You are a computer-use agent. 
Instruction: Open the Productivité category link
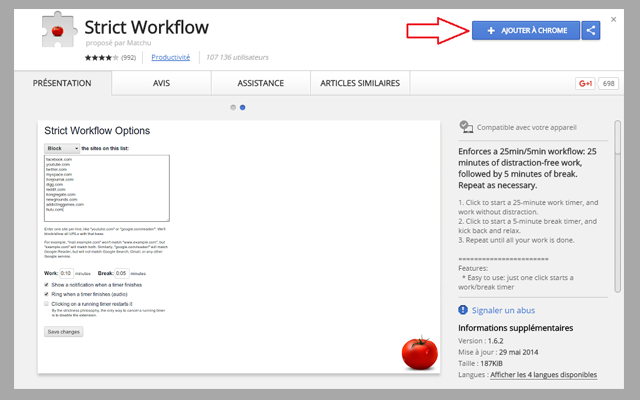(x=171, y=57)
